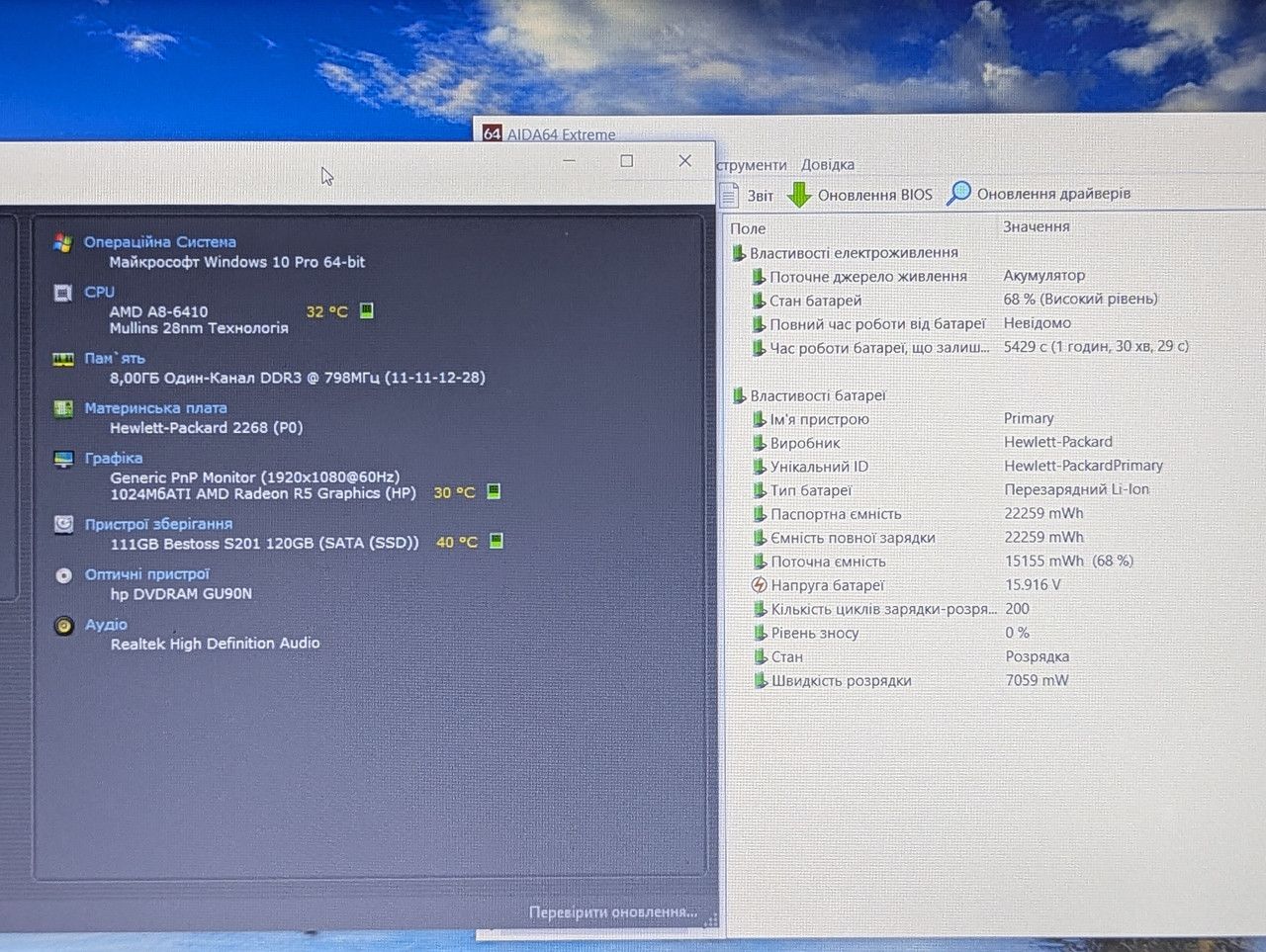The image size is (1266, 952).
Task: Click the icon beside Ім'я пристрою
Action: click(x=759, y=419)
